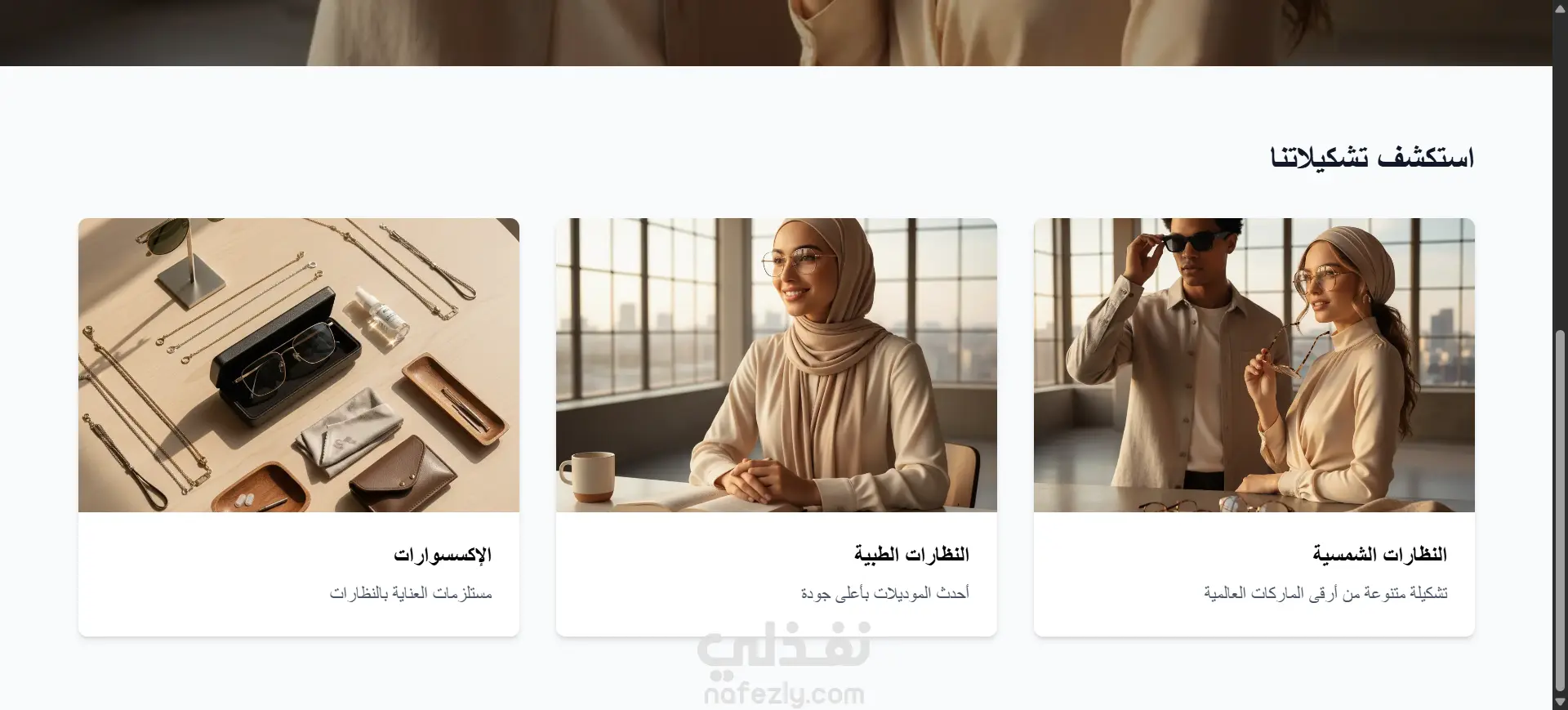Select the مستلزمات العناية بالنظارات description
1568x710 pixels.
411,593
